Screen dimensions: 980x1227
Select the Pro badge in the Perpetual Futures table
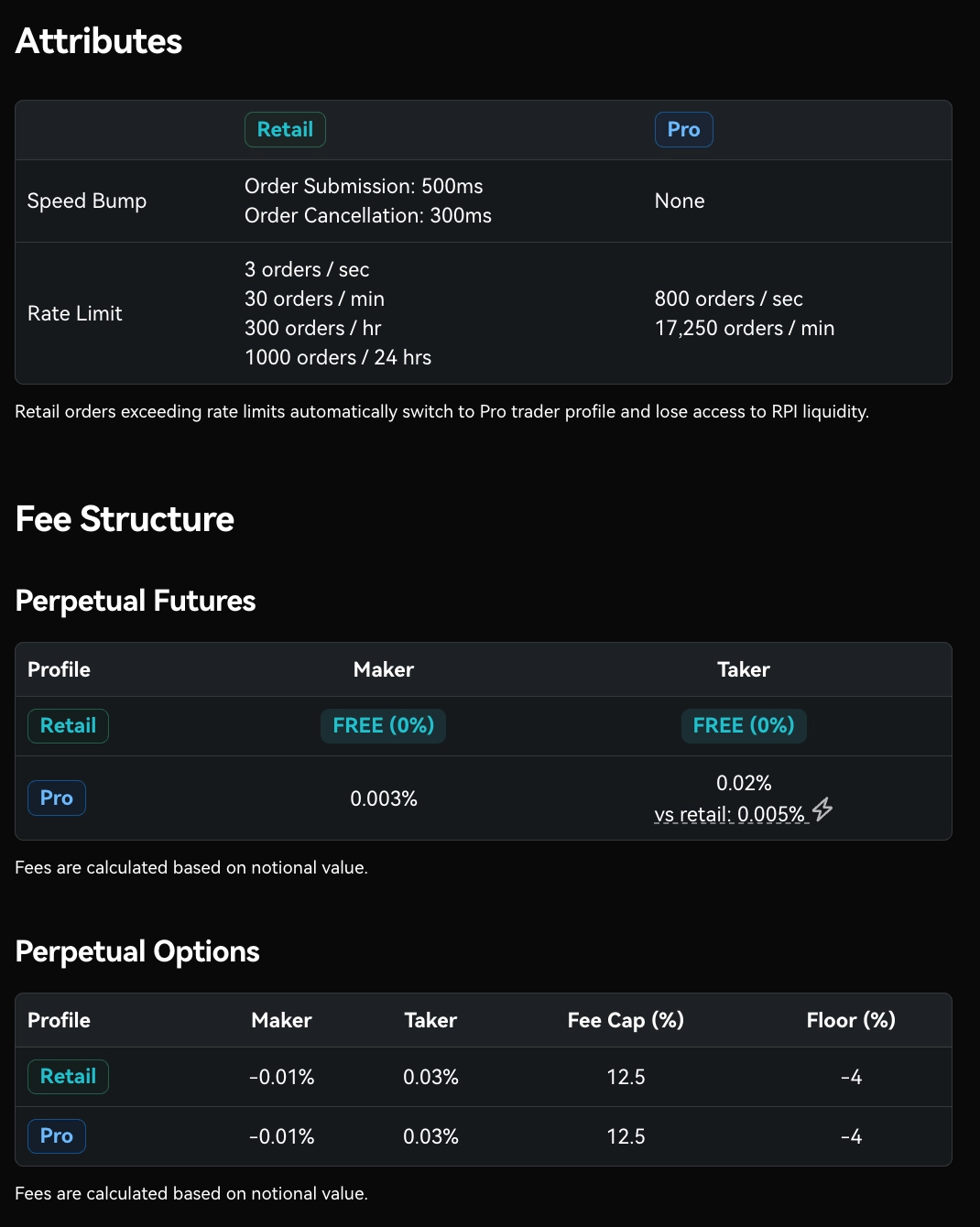pyautogui.click(x=57, y=798)
